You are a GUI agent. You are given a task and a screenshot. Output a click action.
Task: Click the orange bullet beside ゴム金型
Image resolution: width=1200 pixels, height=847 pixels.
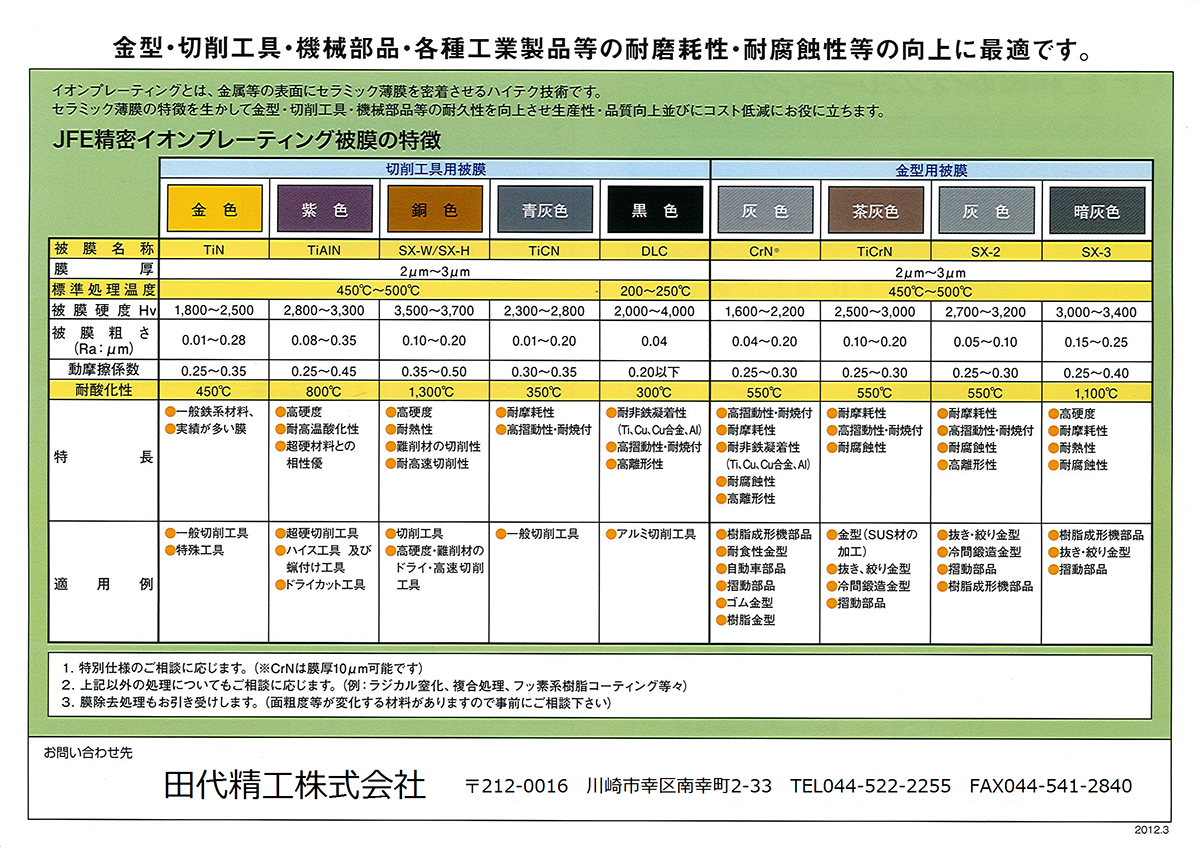(x=720, y=603)
